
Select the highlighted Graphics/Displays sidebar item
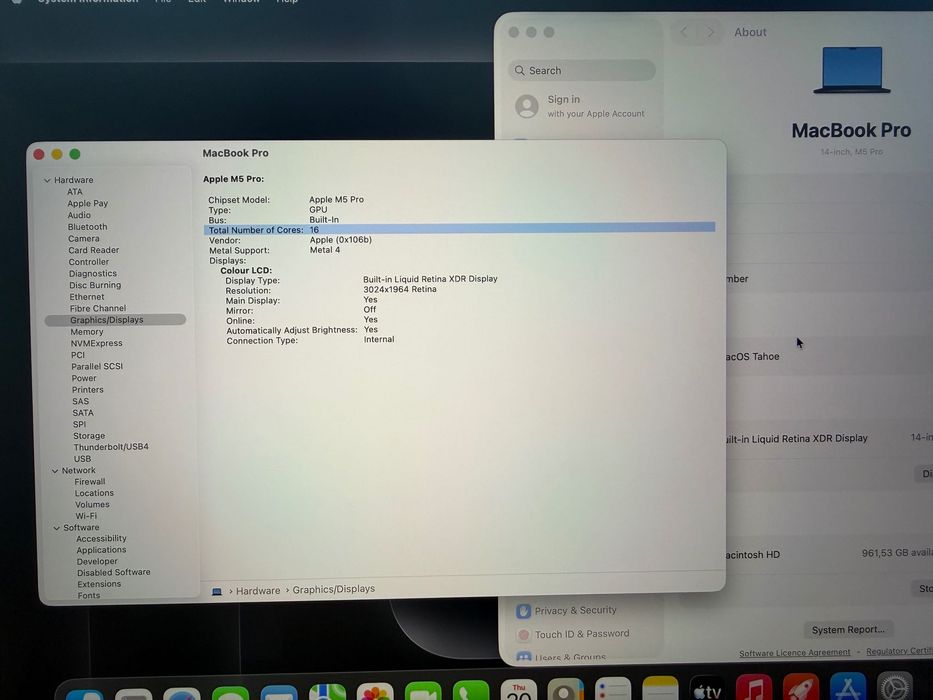coord(115,320)
